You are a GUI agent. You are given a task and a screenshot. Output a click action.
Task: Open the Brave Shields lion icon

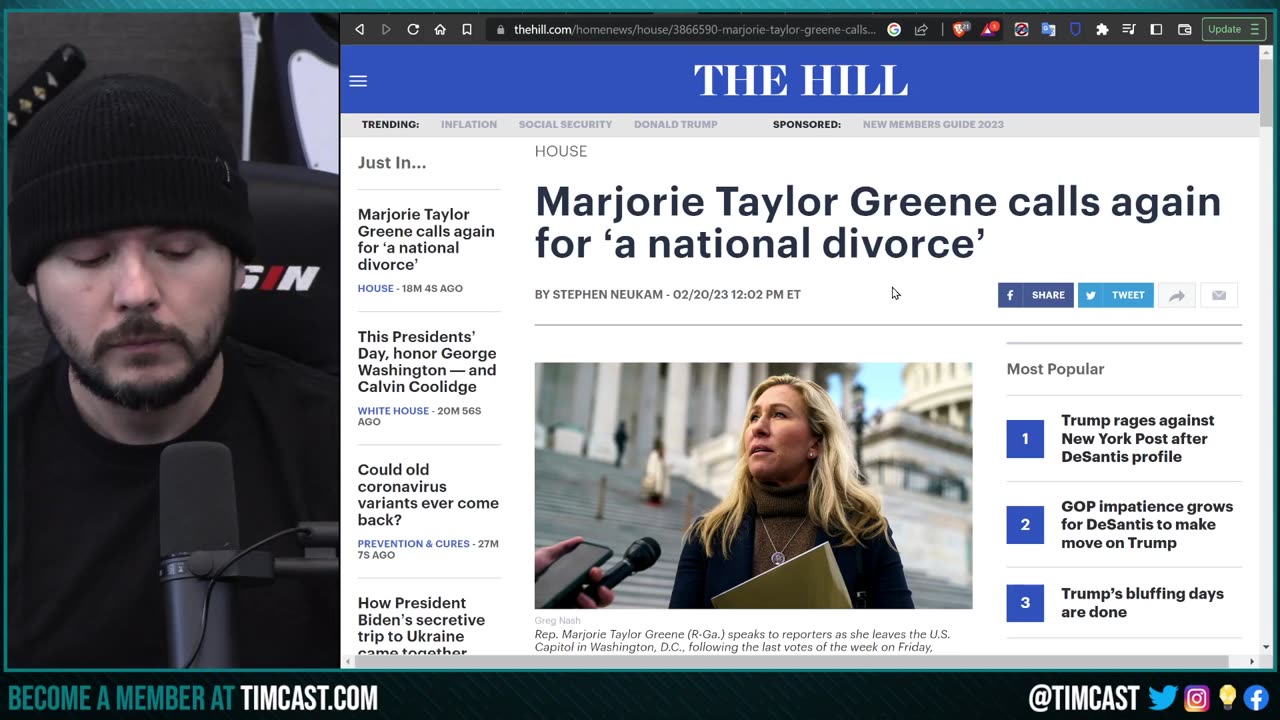960,30
